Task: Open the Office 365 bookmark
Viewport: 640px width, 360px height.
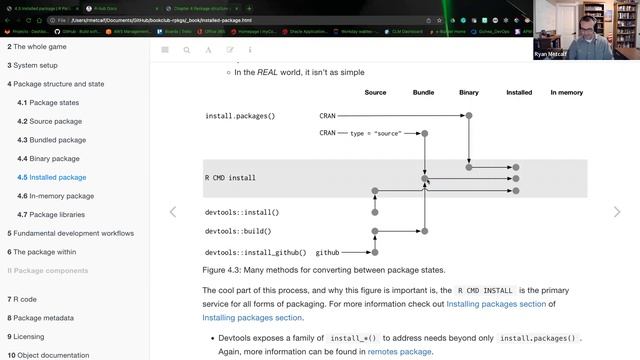Action: pyautogui.click(x=211, y=31)
